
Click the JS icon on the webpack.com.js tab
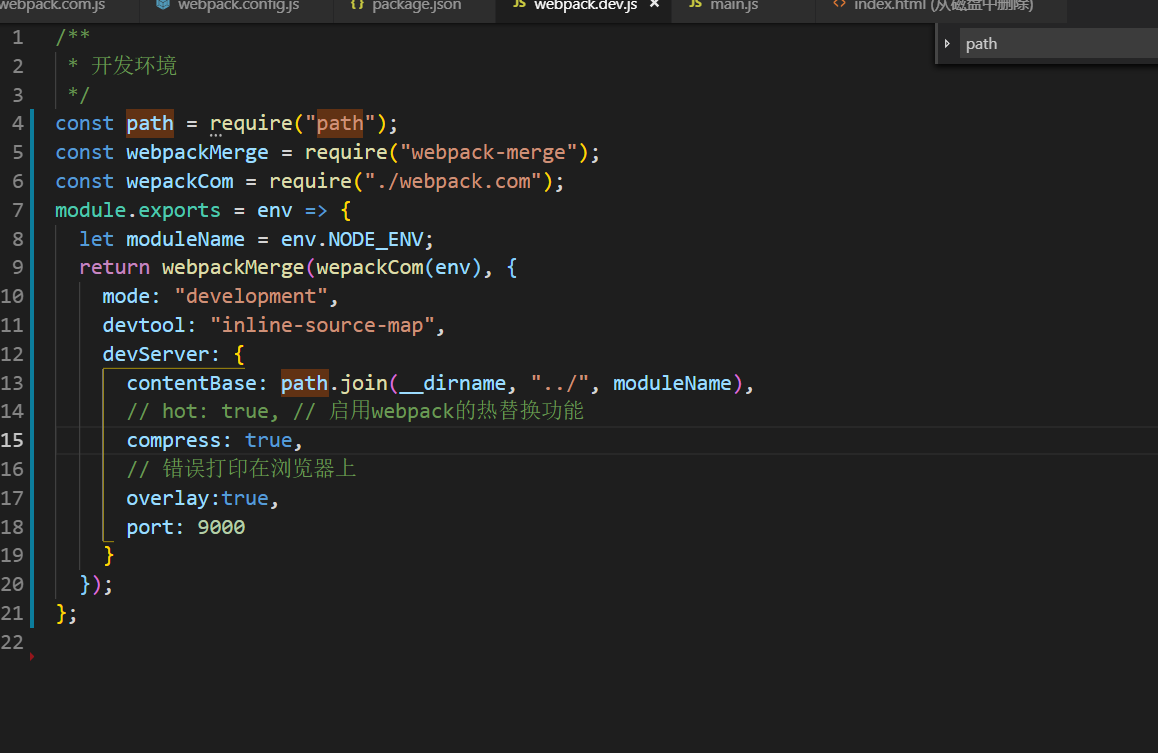[4, 6]
